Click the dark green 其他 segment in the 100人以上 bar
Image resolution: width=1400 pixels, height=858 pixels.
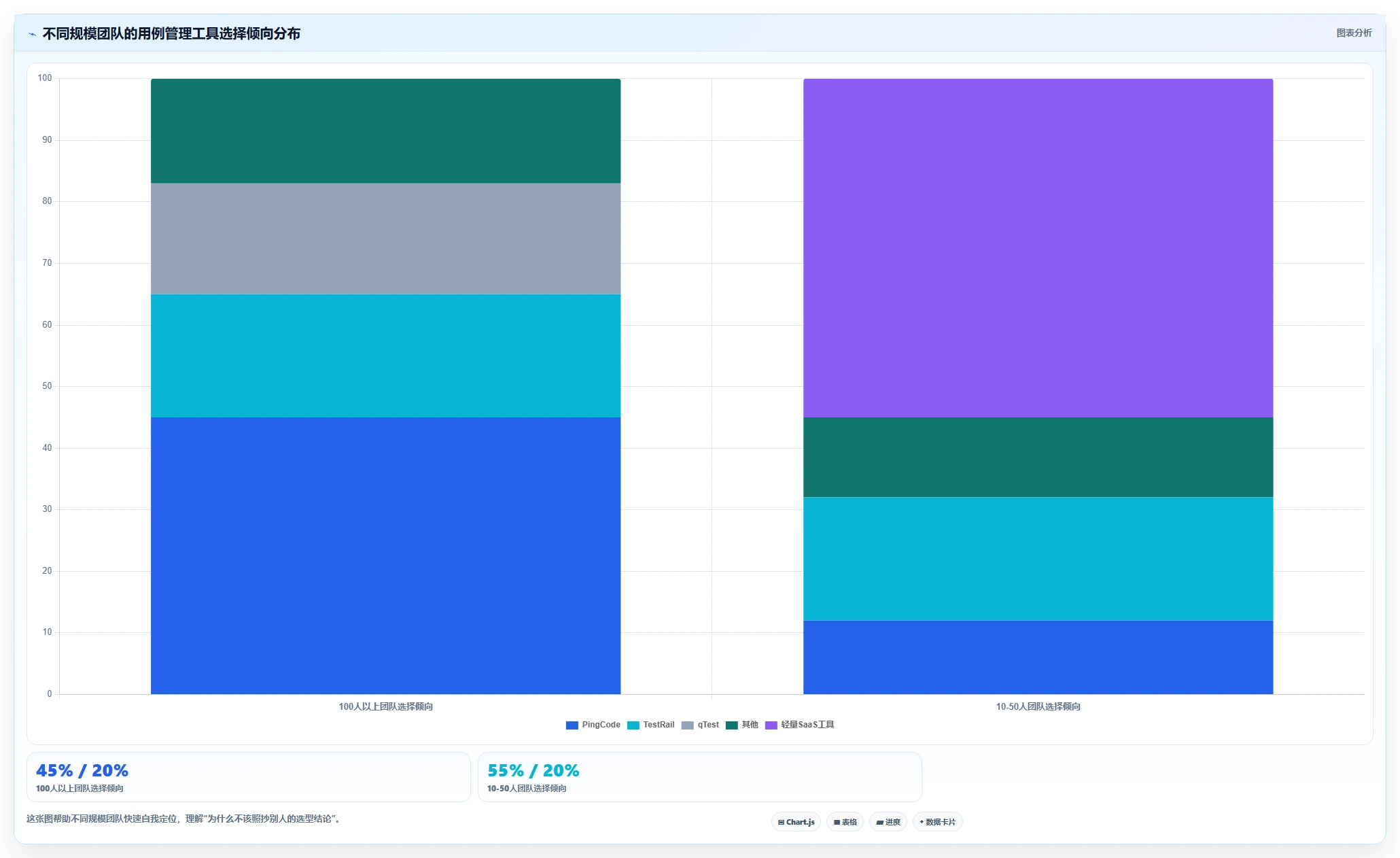coord(385,131)
